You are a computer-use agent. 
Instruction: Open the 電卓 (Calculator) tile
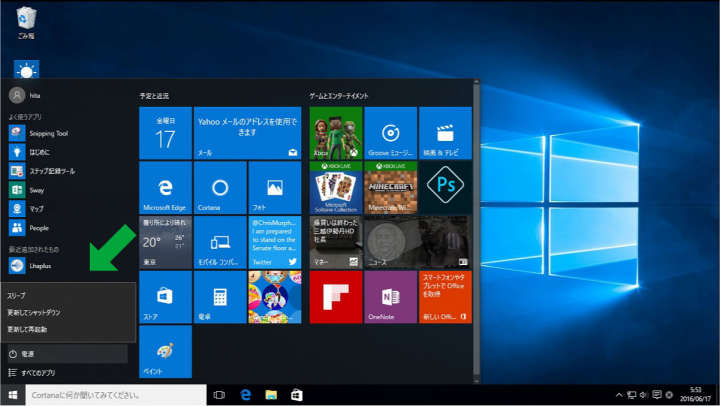(x=220, y=297)
